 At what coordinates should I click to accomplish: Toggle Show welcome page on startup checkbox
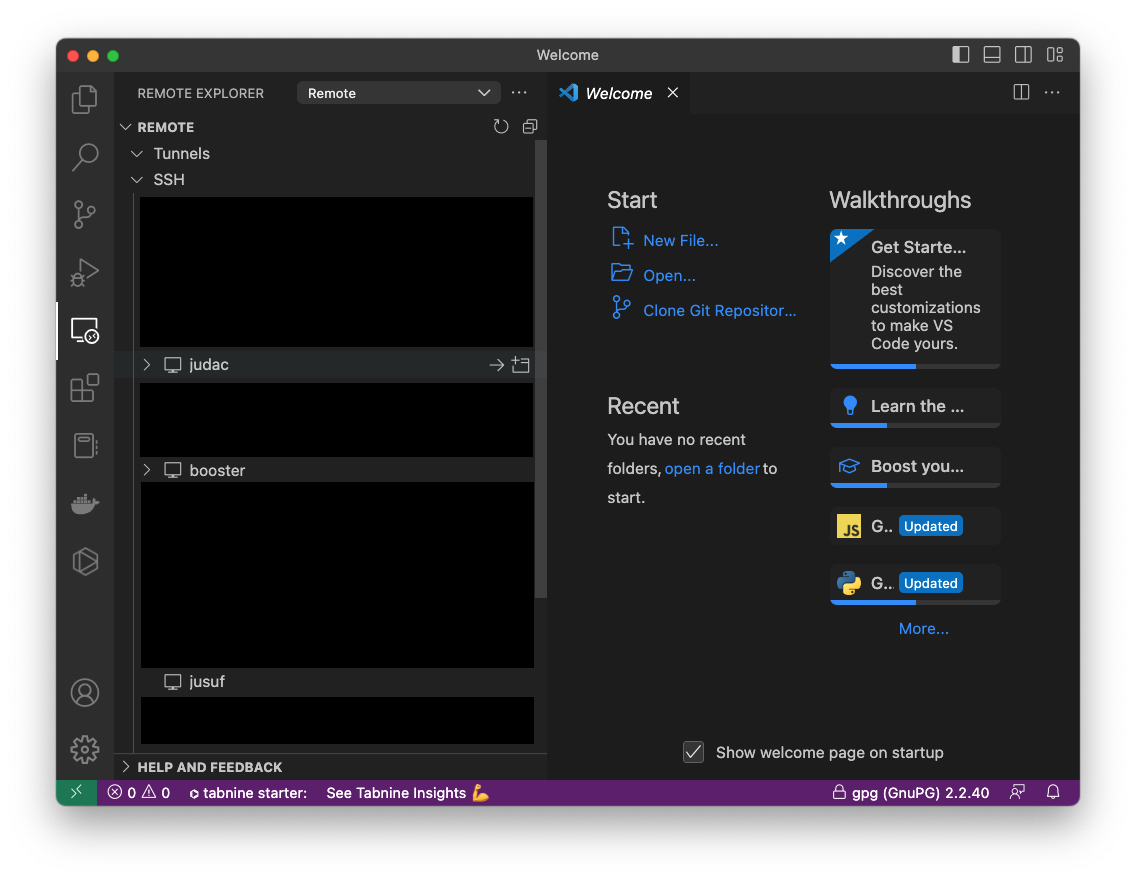pyautogui.click(x=693, y=752)
